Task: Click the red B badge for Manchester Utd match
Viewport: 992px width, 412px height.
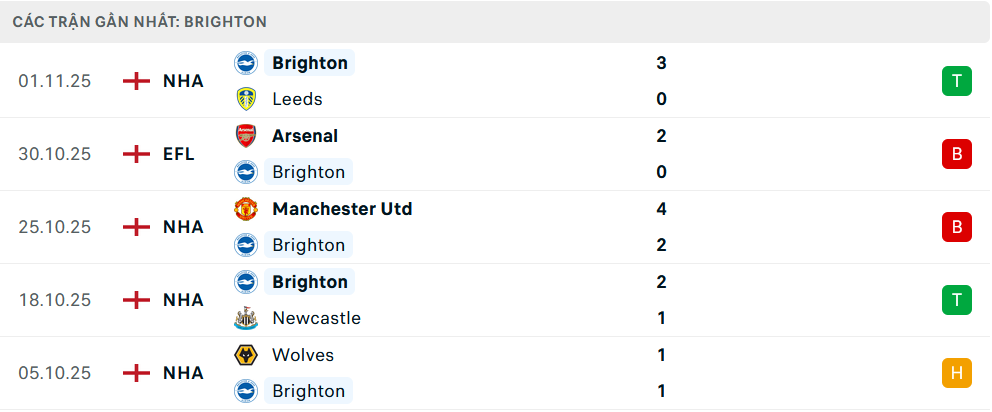Action: [956, 227]
